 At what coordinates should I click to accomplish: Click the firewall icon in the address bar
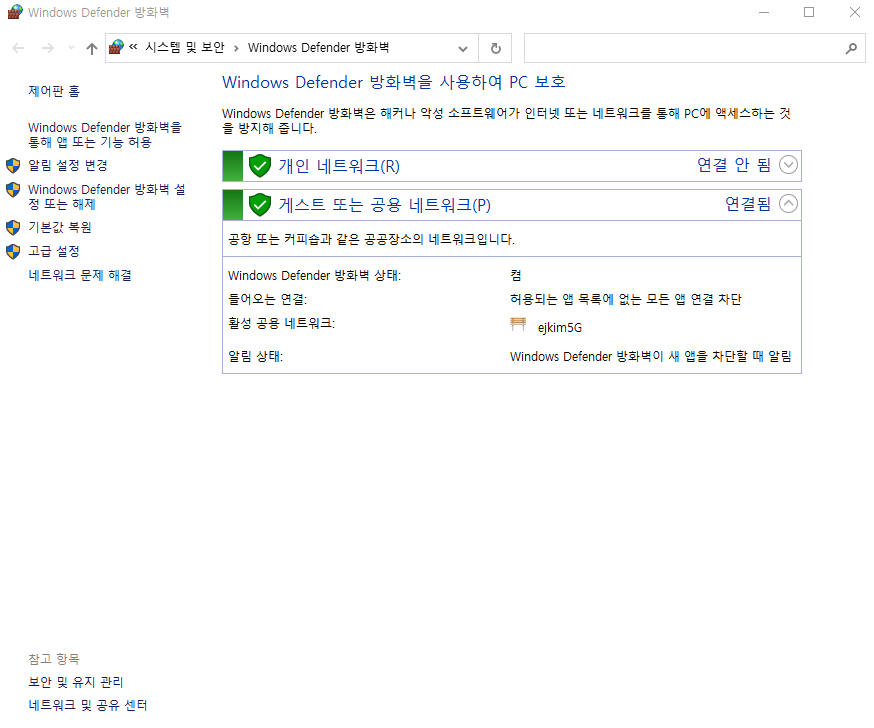point(116,47)
